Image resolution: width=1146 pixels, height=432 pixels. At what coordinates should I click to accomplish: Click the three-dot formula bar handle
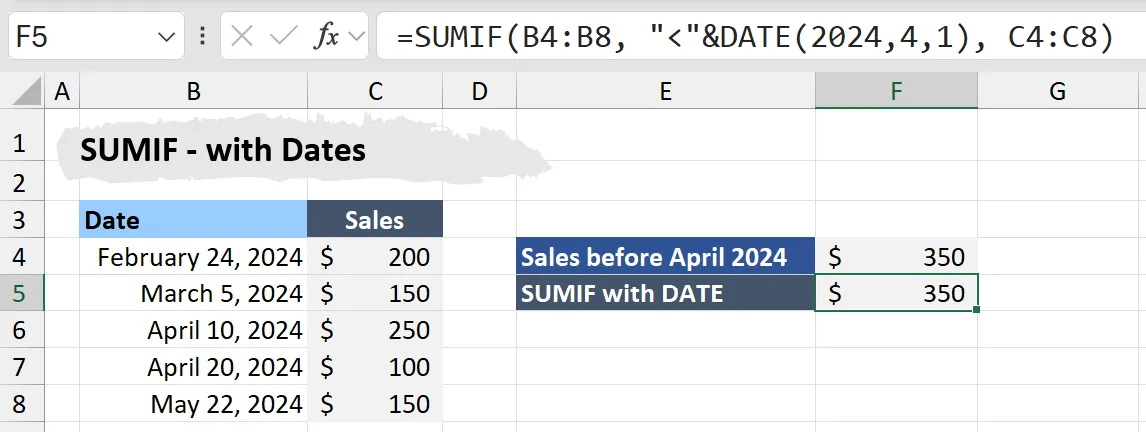[204, 38]
